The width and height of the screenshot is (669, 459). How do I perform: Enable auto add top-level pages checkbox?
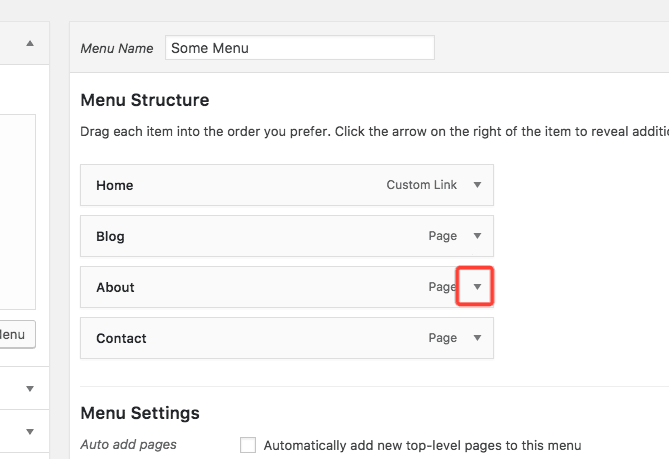click(248, 444)
